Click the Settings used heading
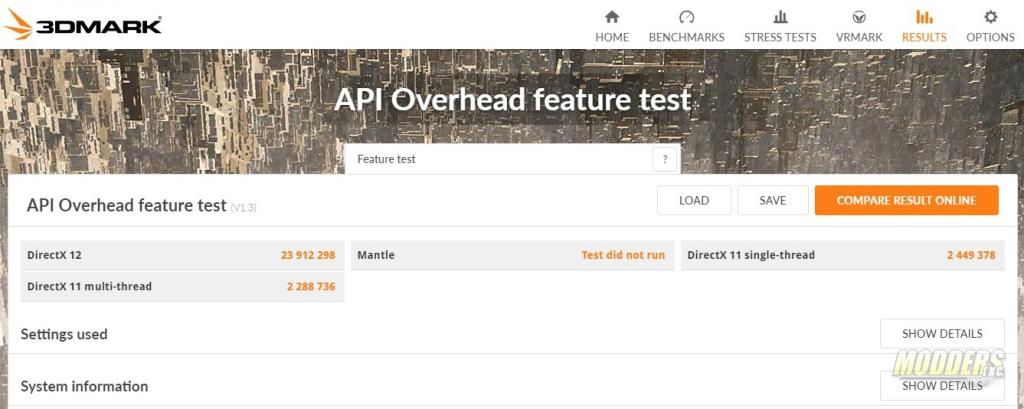This screenshot has width=1024, height=409. (x=64, y=334)
